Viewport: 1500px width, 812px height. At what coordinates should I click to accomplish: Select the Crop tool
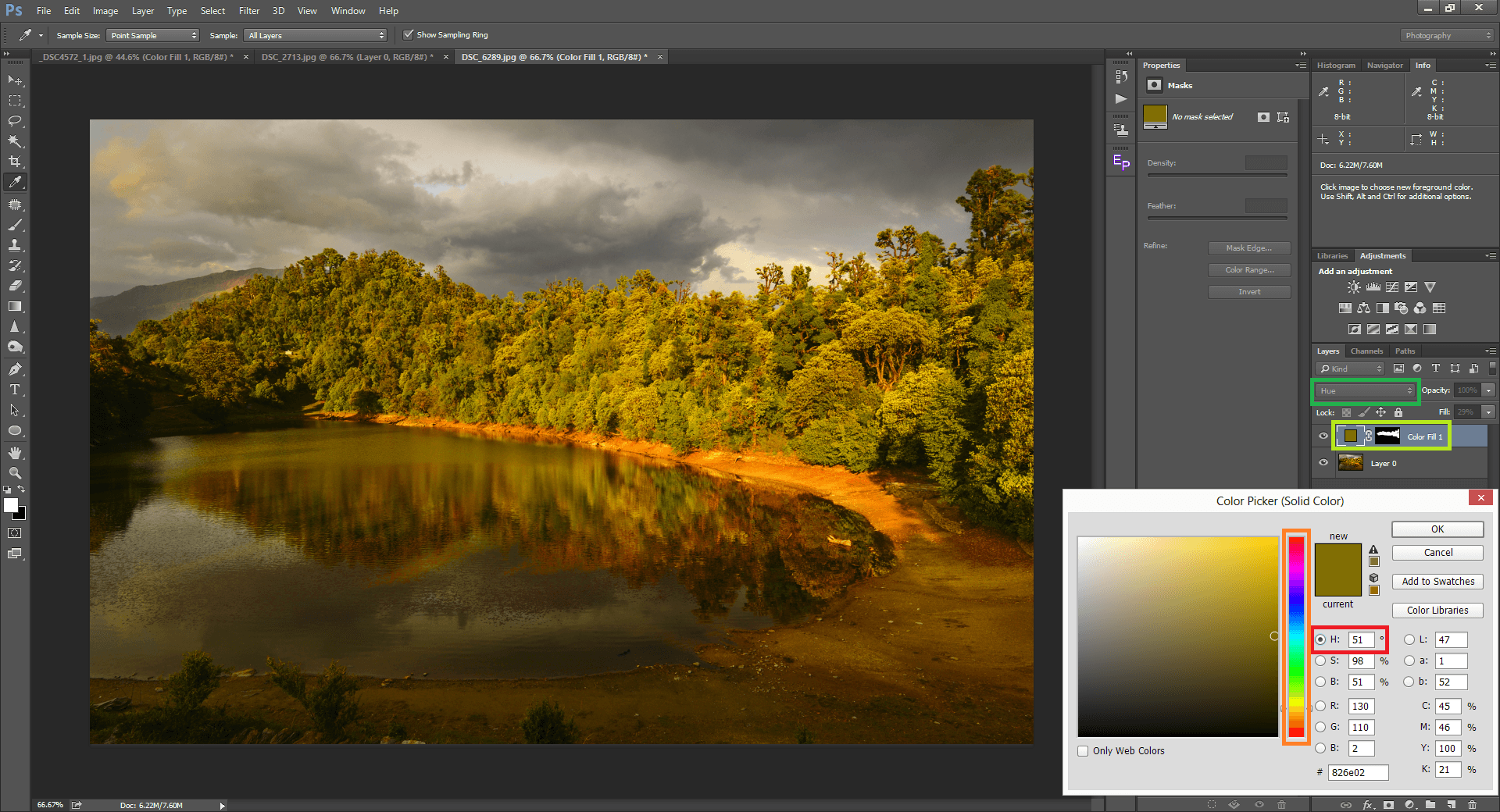click(x=15, y=162)
